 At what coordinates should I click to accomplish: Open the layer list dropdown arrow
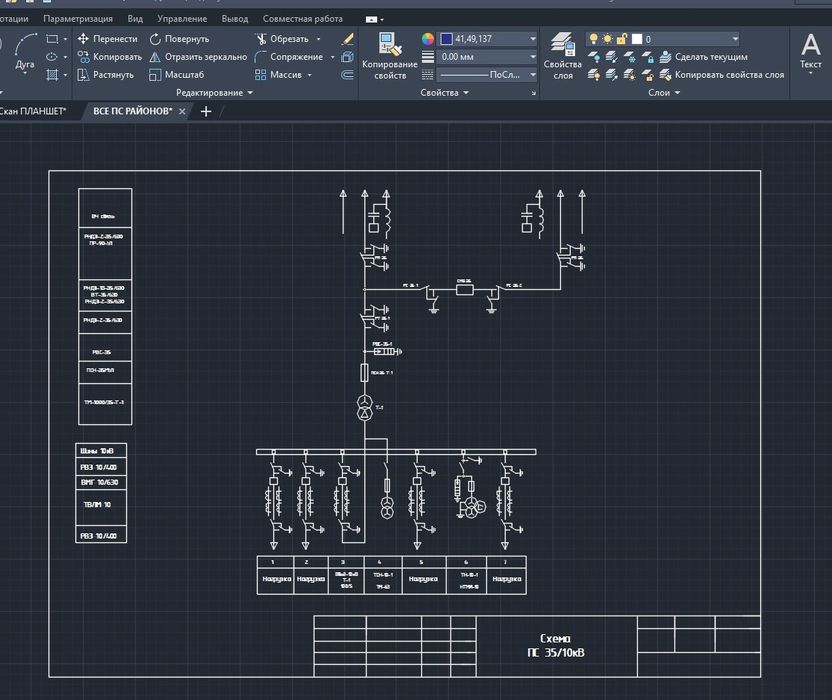coord(735,39)
